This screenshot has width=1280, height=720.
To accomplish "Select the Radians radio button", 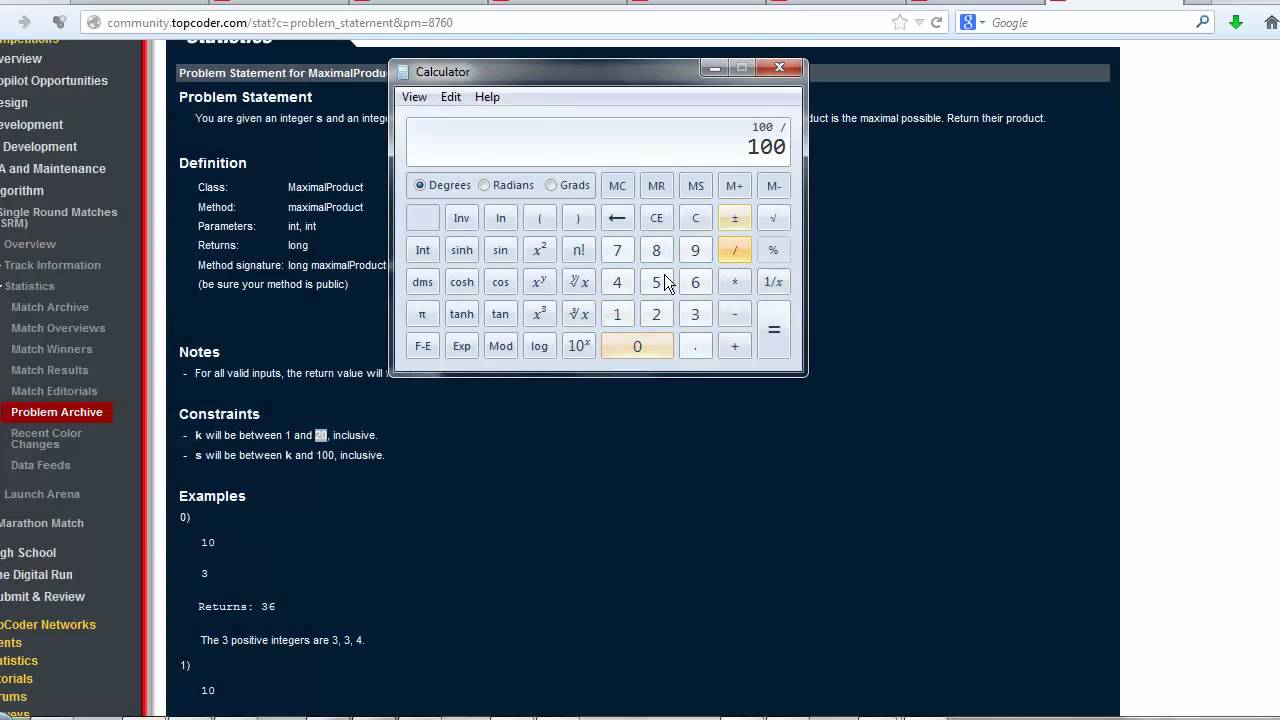I will tap(484, 185).
